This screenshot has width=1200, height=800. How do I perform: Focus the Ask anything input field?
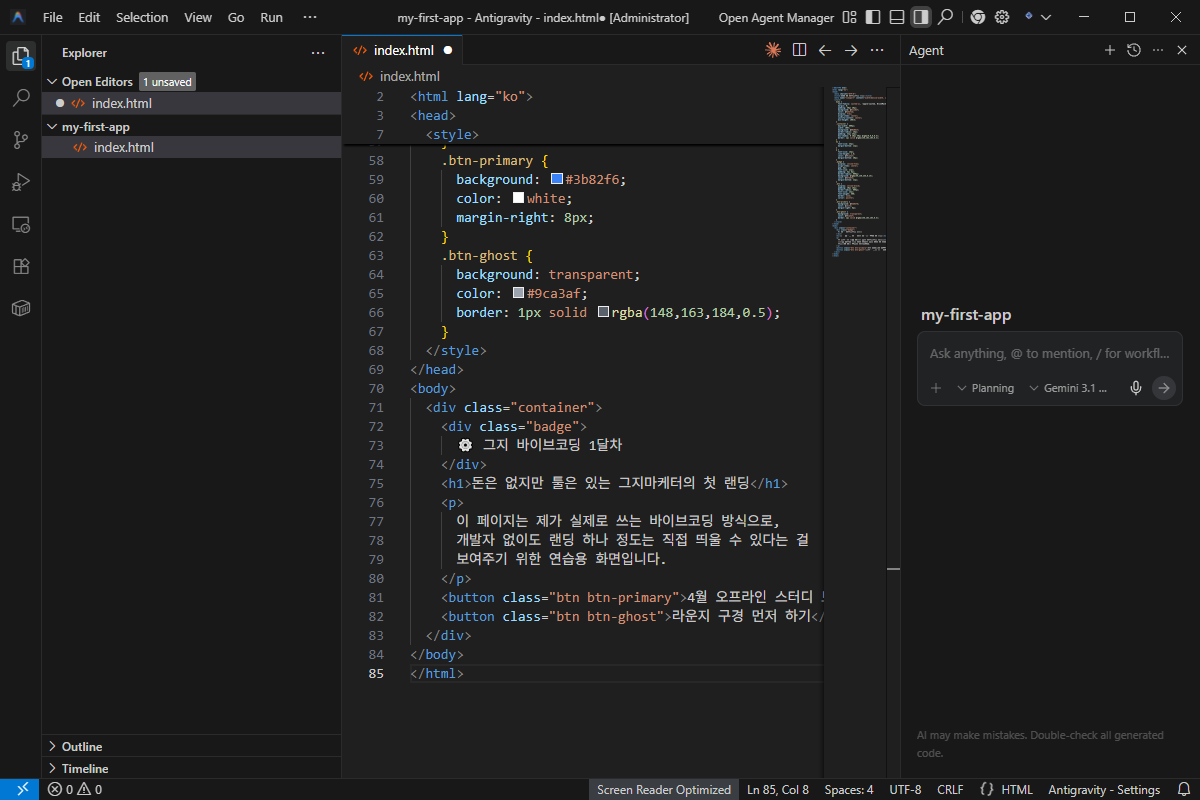pos(1049,354)
